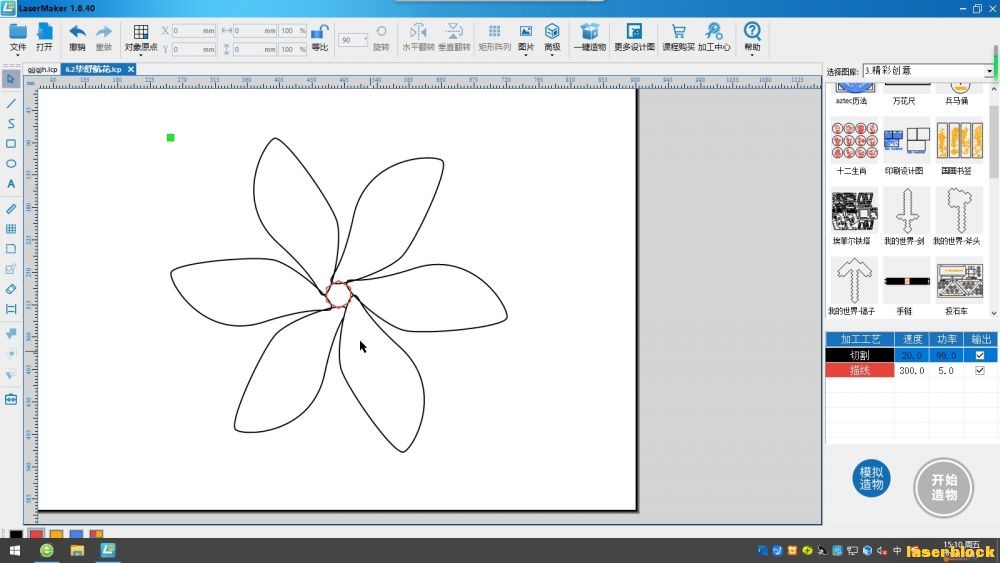Select the rectangle drawing tool
The width and height of the screenshot is (1000, 563).
11,143
